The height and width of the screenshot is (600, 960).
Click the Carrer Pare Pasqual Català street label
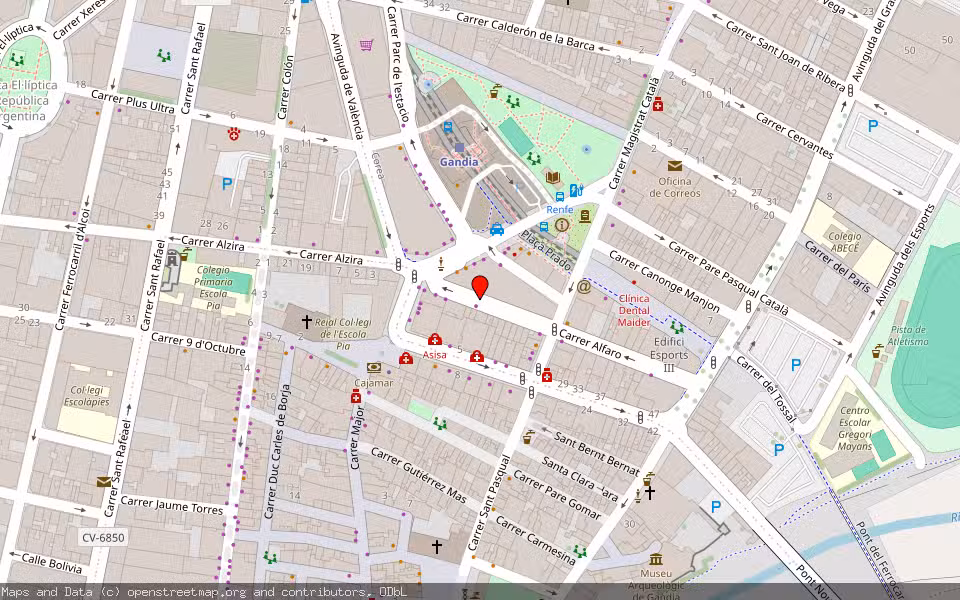pos(728,278)
